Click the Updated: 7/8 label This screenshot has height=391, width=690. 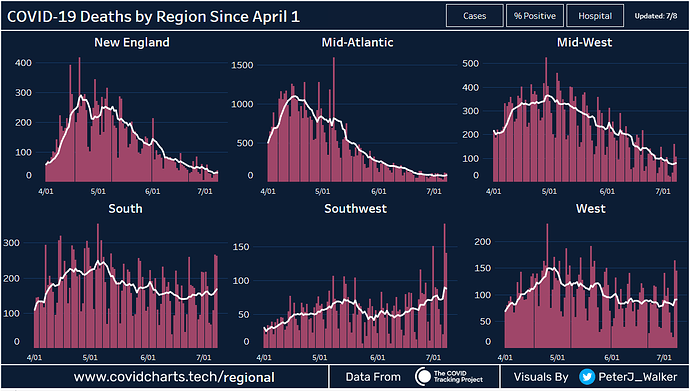[x=656, y=16]
